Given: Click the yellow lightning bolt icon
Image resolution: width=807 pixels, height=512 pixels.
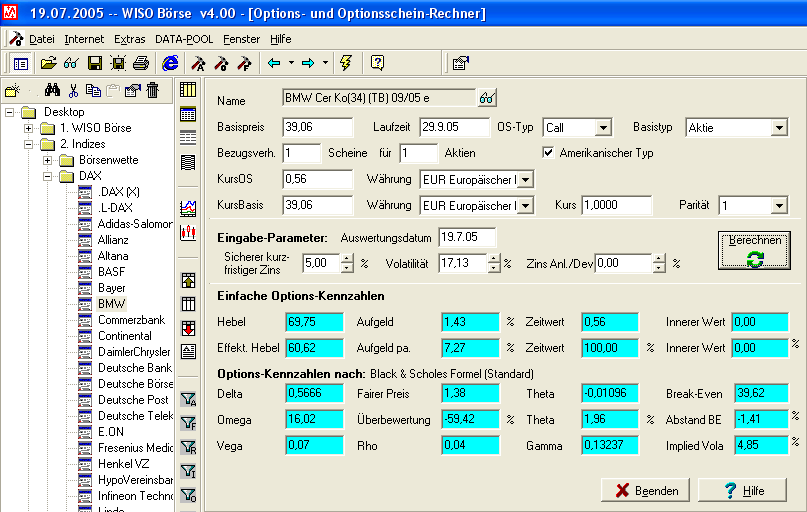Looking at the screenshot, I should pos(346,63).
